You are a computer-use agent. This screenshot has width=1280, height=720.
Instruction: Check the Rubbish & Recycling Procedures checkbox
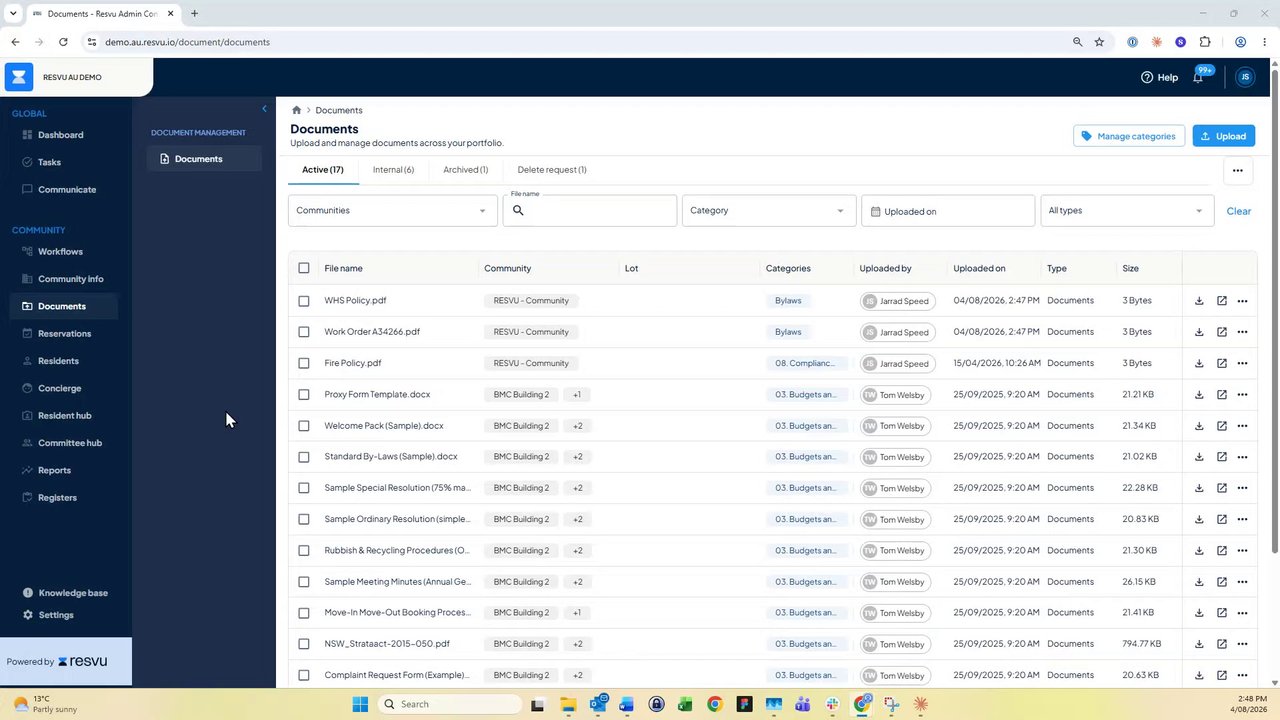[304, 551]
